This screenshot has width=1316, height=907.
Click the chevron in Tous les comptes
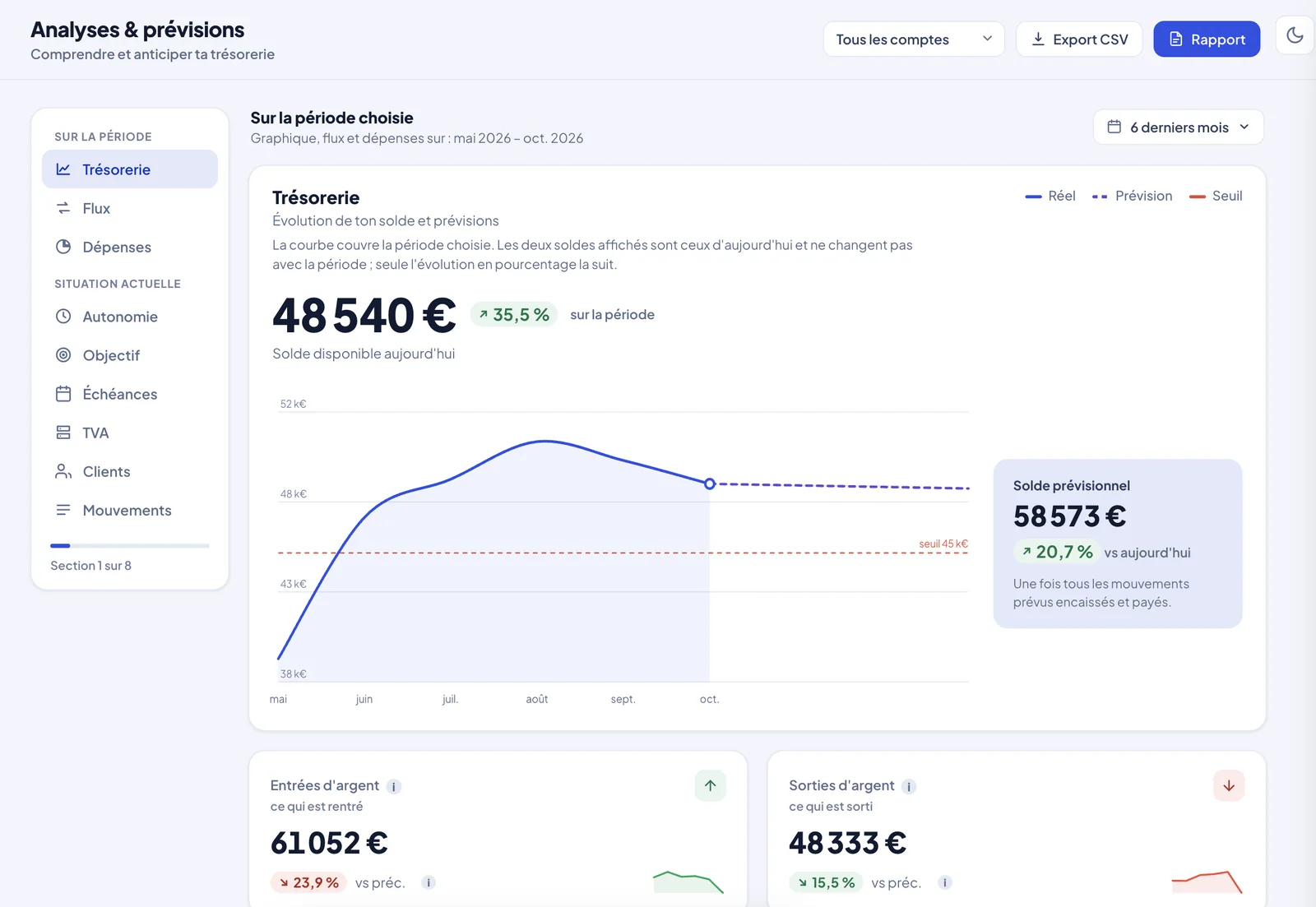pos(987,39)
